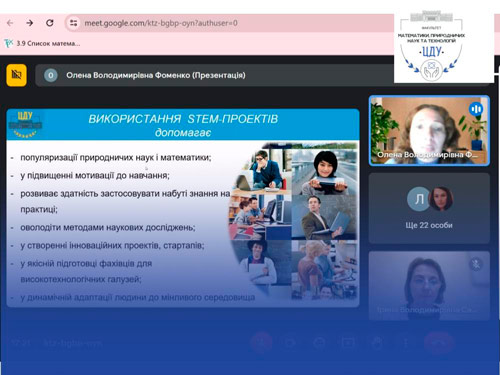Open the Олена Володимирівна video tile
Viewport: 500px width, 375px height.
(x=429, y=131)
